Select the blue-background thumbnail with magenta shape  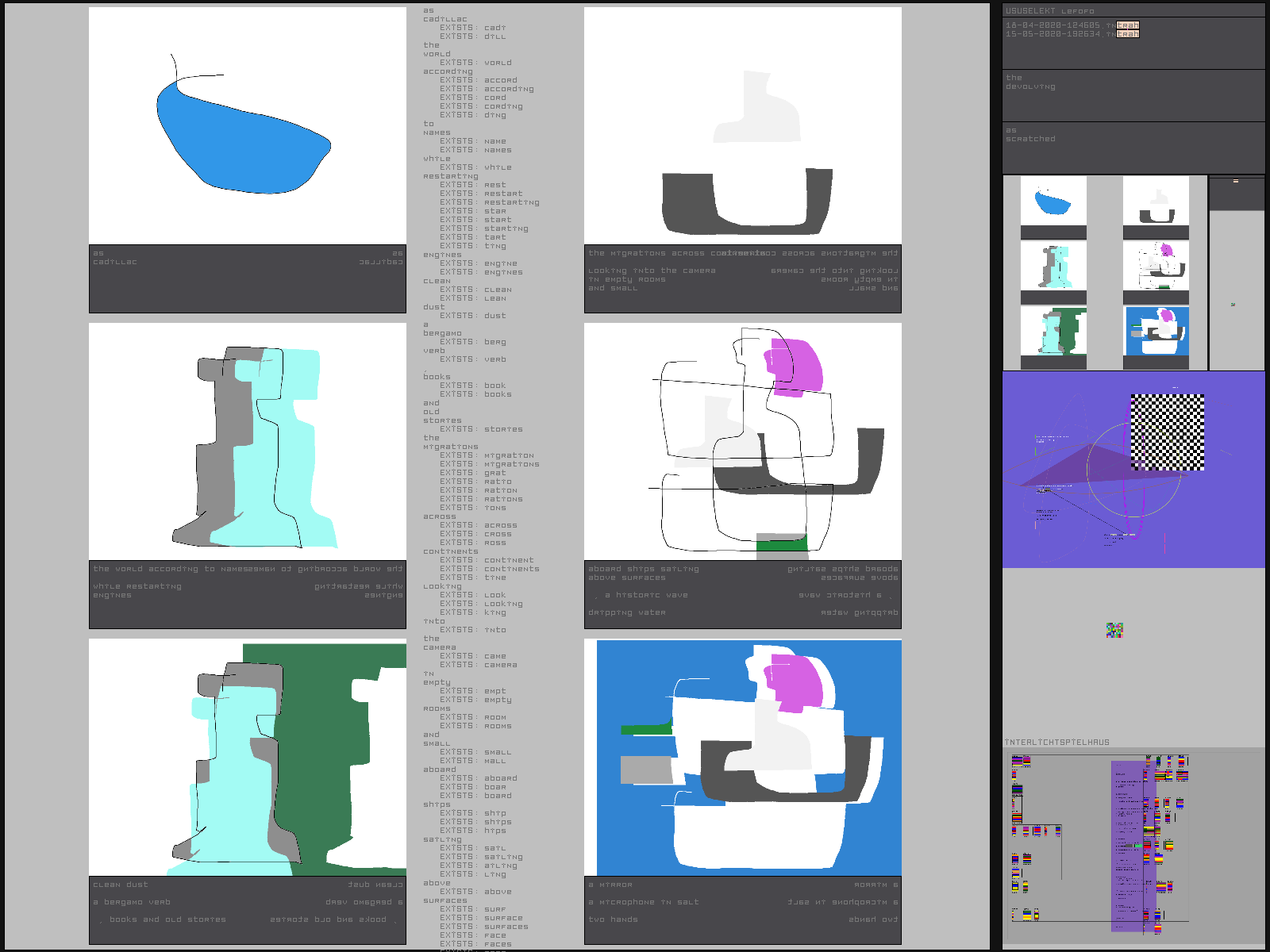tap(1156, 332)
